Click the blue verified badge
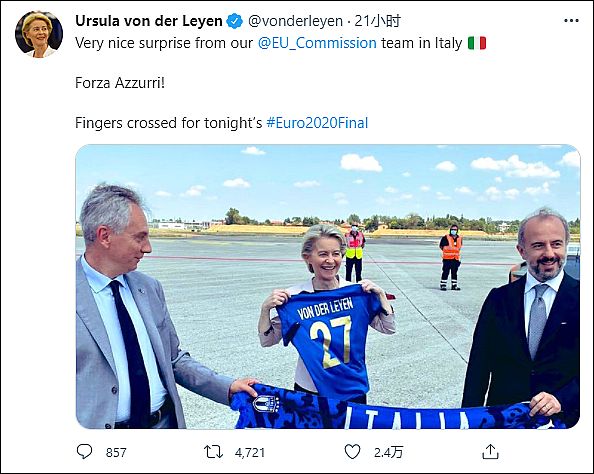594x474 pixels. pos(234,21)
